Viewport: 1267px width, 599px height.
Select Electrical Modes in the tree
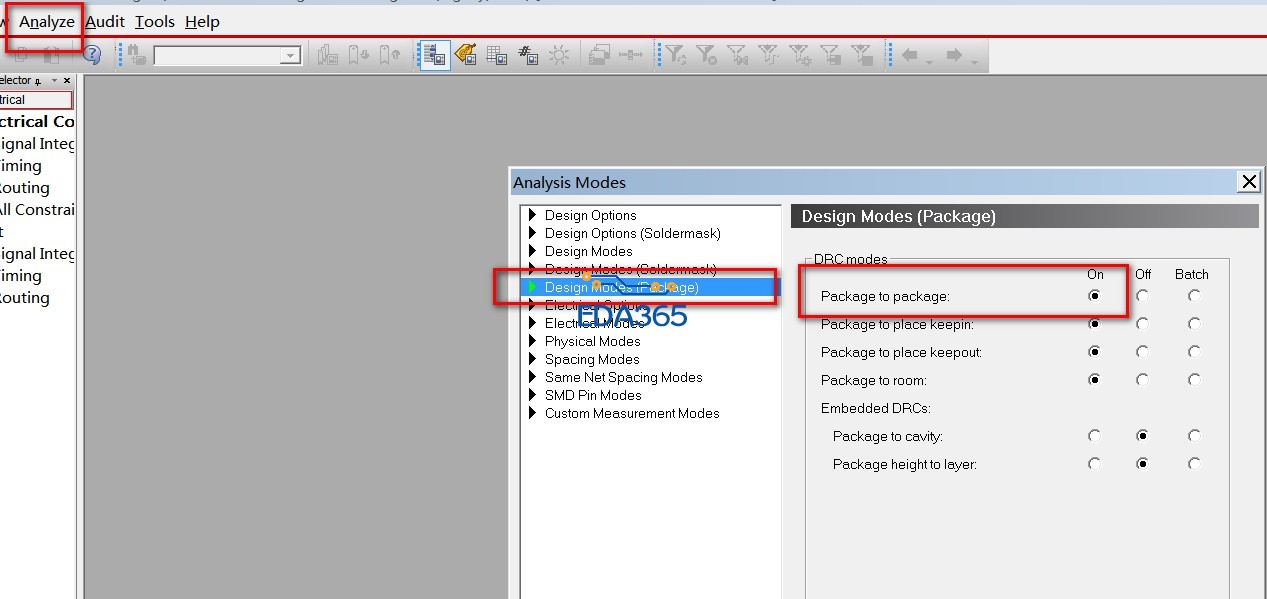595,323
